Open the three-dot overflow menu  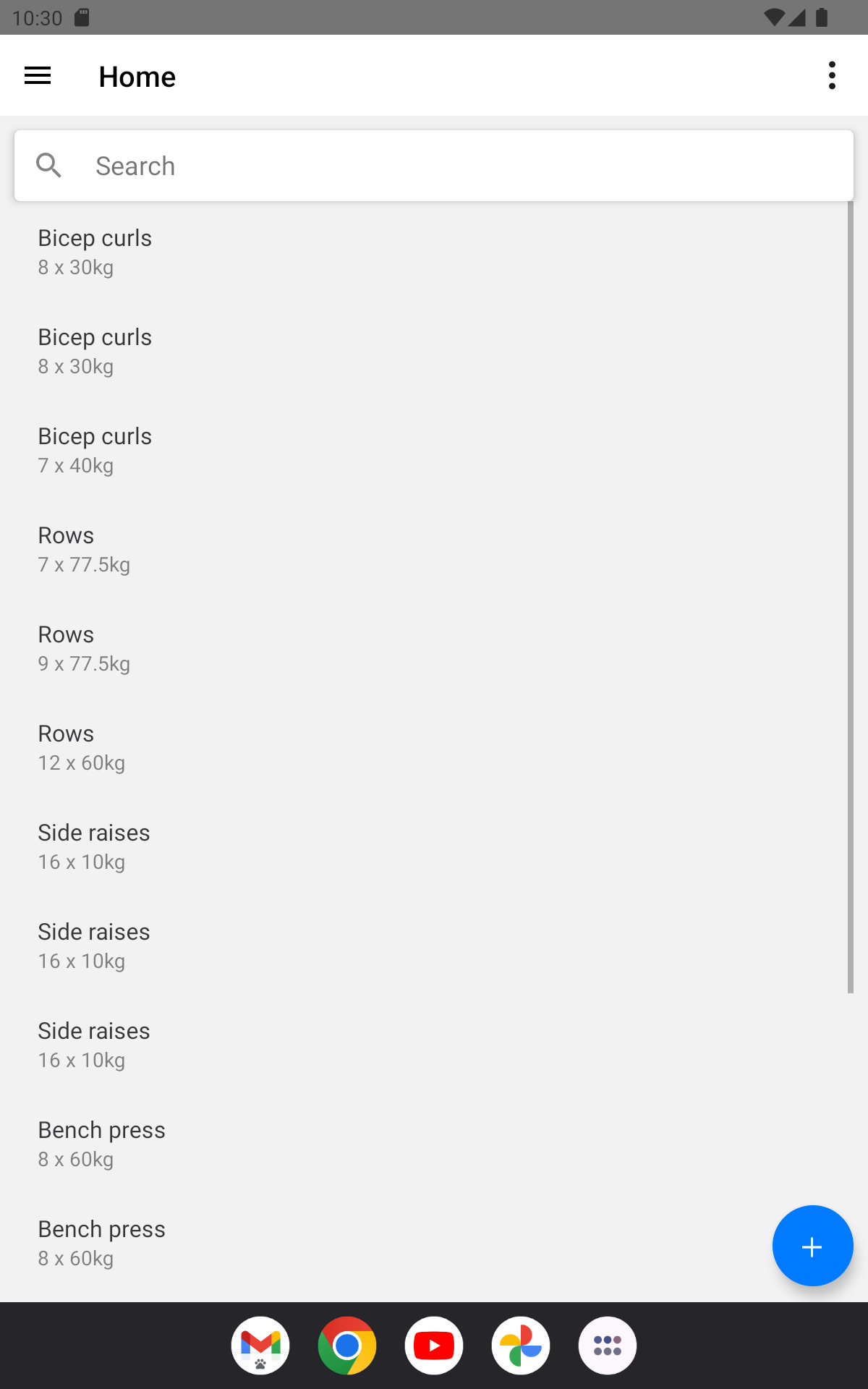click(832, 76)
